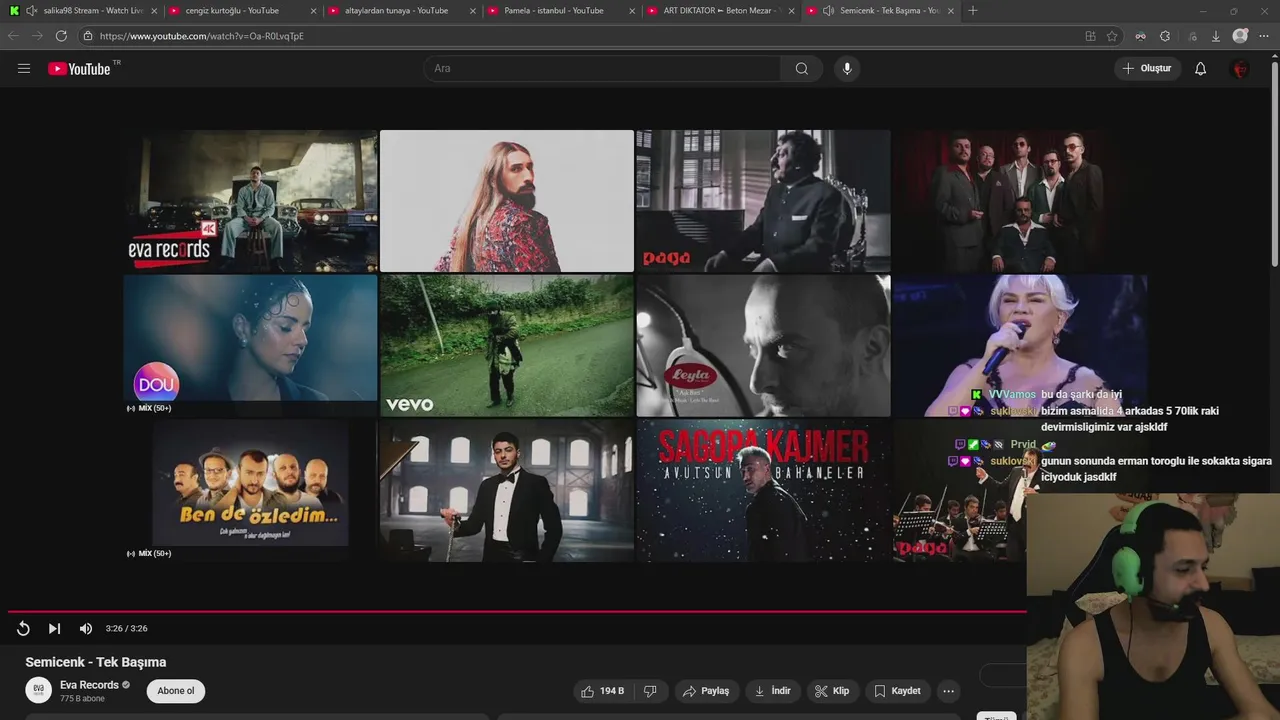Open the YouTube hamburger guide menu

click(24, 69)
